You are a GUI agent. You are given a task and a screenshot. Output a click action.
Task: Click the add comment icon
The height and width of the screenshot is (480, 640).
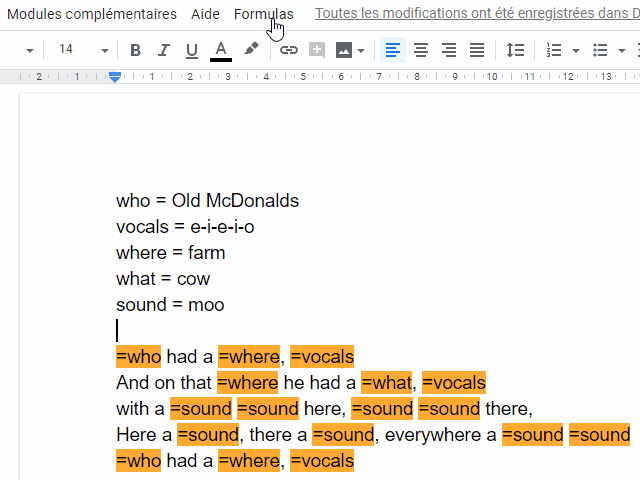[317, 50]
